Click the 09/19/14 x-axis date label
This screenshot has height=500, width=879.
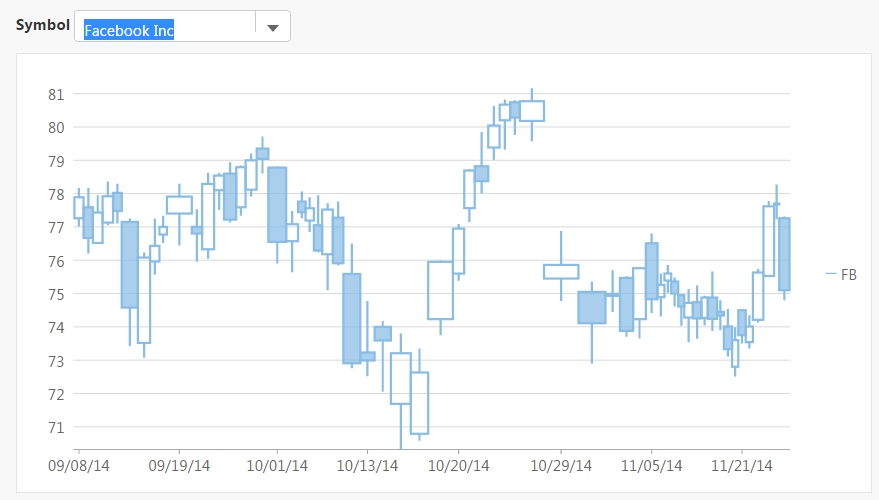coord(179,466)
